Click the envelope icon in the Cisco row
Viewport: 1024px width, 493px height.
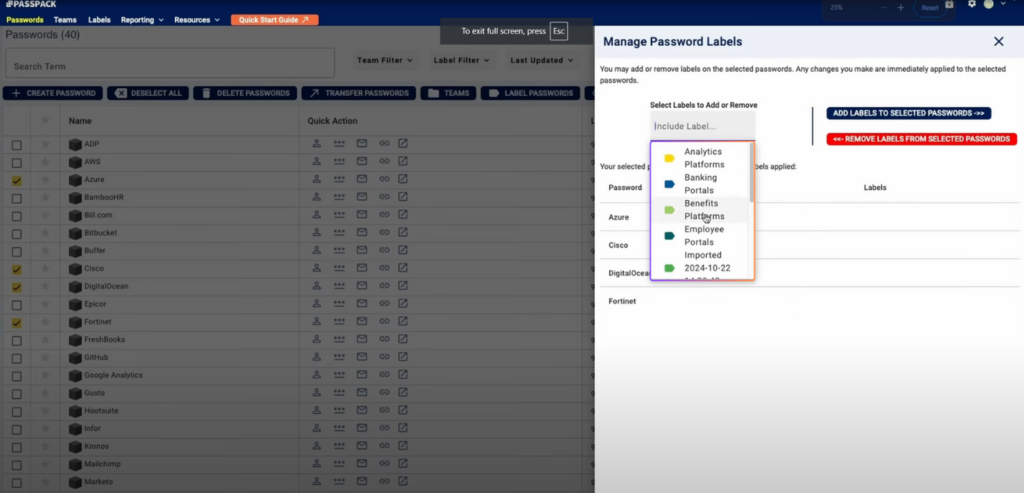(362, 268)
